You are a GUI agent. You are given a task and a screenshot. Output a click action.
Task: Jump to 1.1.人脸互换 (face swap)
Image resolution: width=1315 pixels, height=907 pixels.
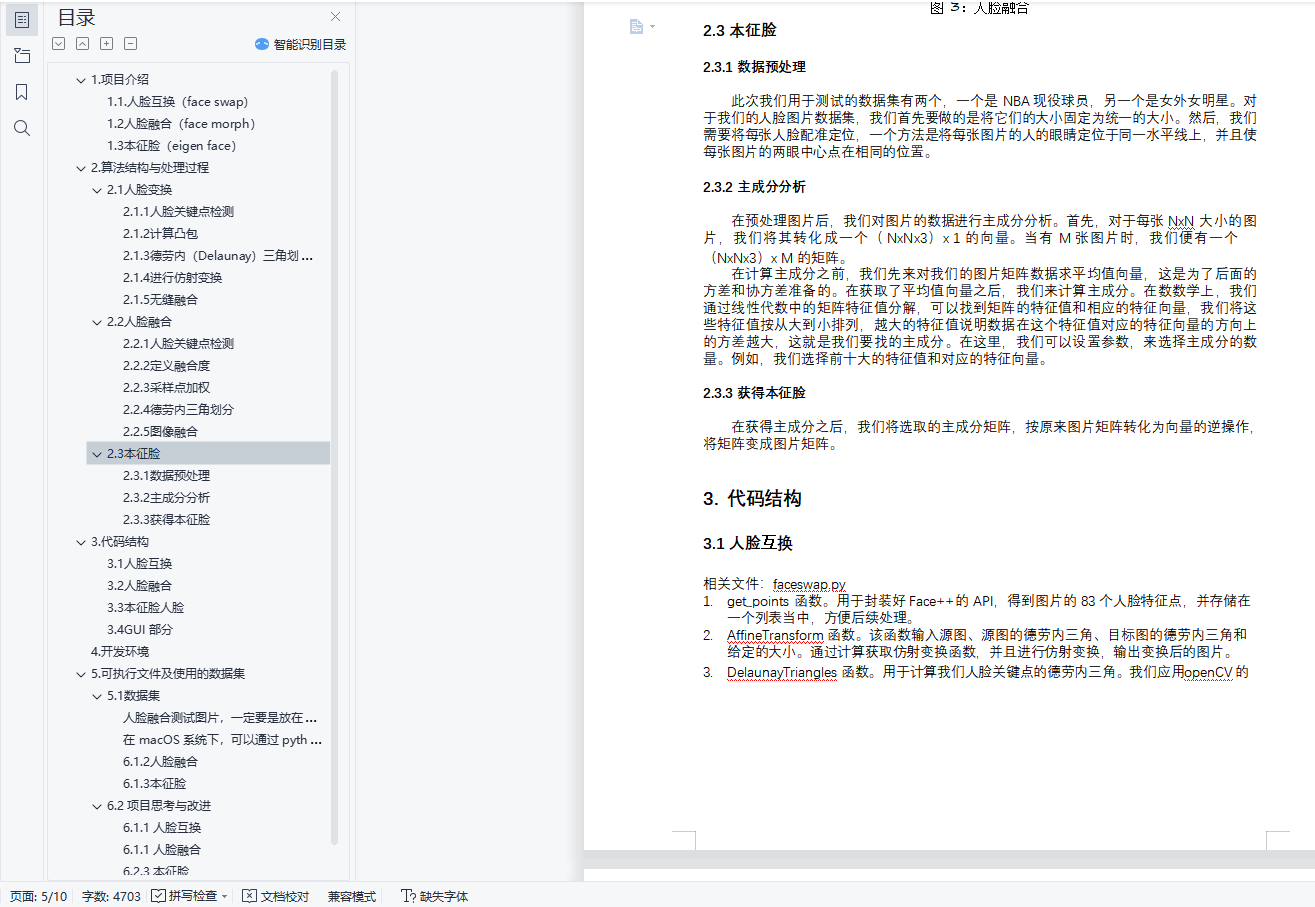[x=177, y=102]
